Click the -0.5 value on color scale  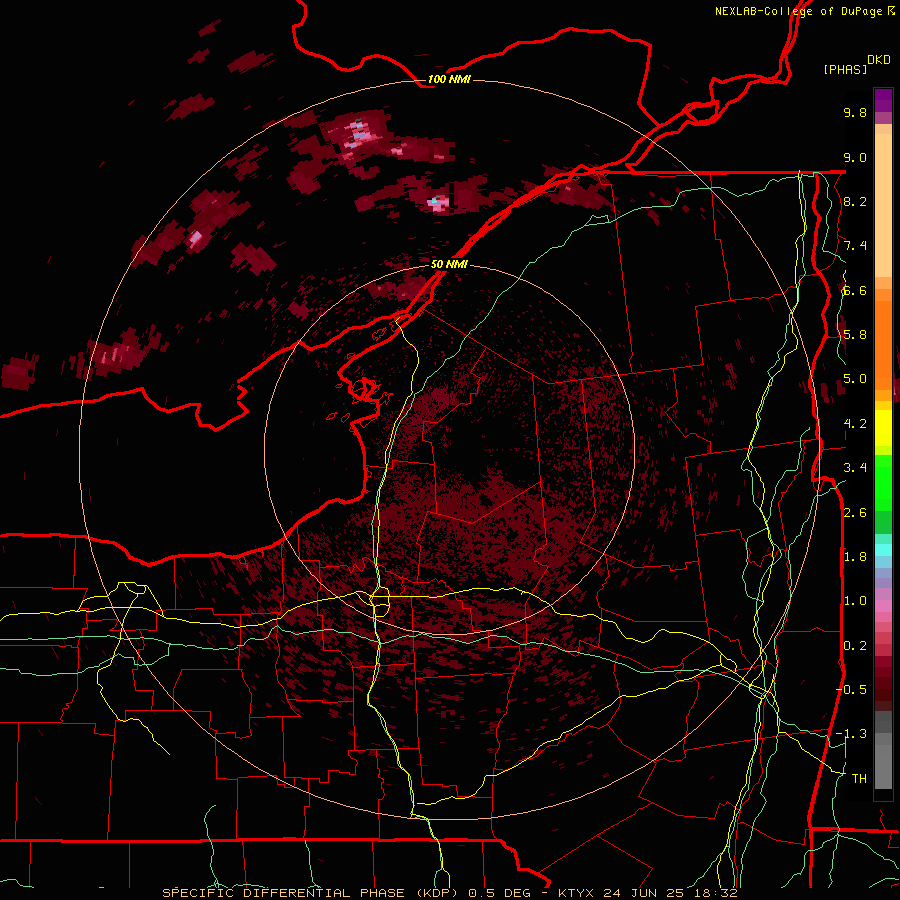851,690
